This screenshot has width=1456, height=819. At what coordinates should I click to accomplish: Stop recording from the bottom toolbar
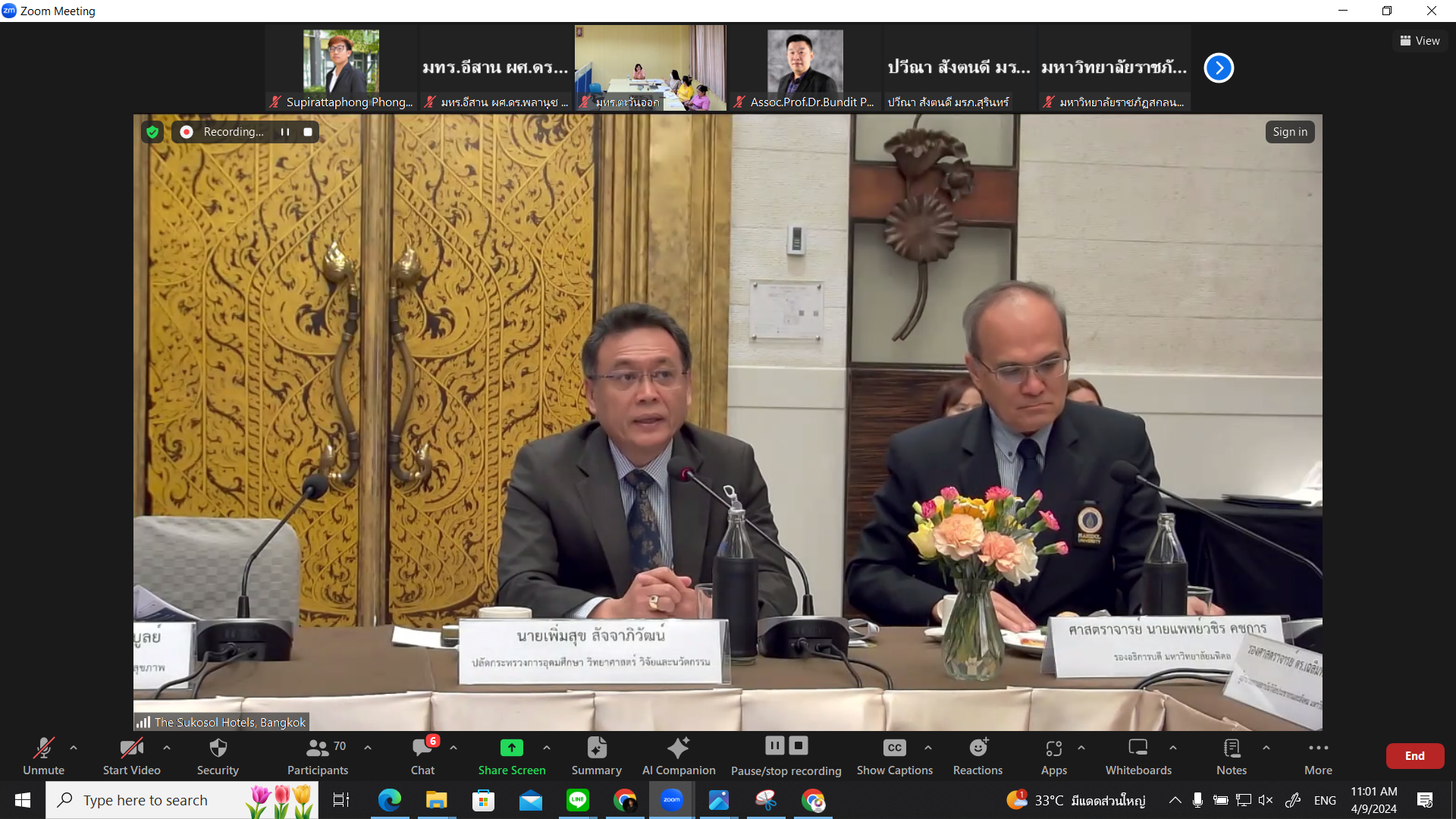pyautogui.click(x=799, y=746)
